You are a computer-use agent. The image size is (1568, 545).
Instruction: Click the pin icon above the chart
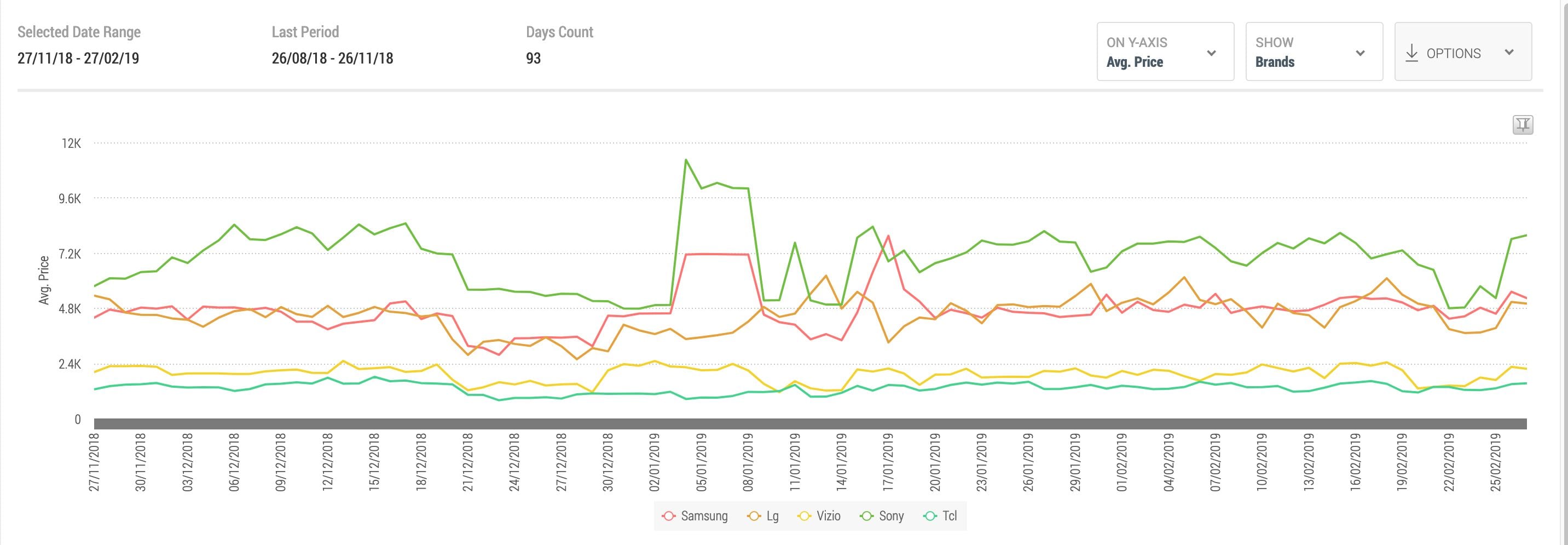tap(1523, 125)
